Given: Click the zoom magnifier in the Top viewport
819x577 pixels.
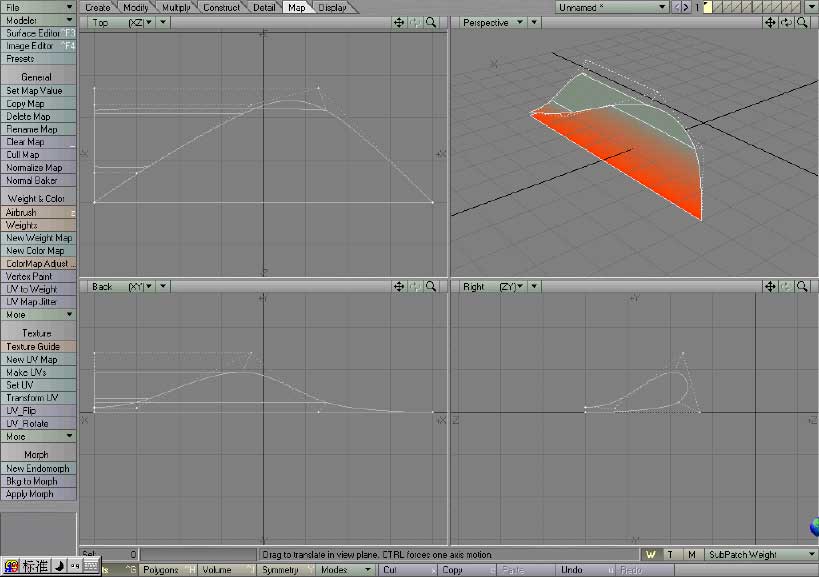Looking at the screenshot, I should 431,22.
